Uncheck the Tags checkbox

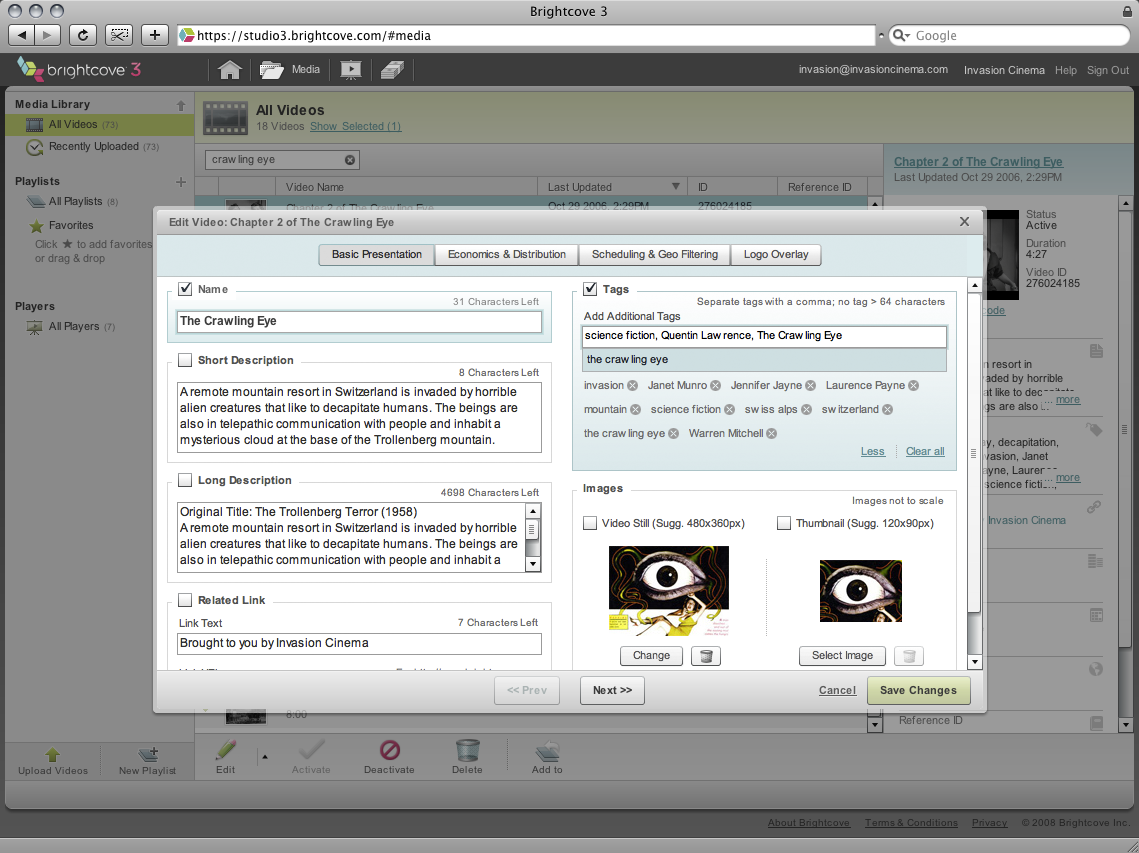(x=590, y=288)
